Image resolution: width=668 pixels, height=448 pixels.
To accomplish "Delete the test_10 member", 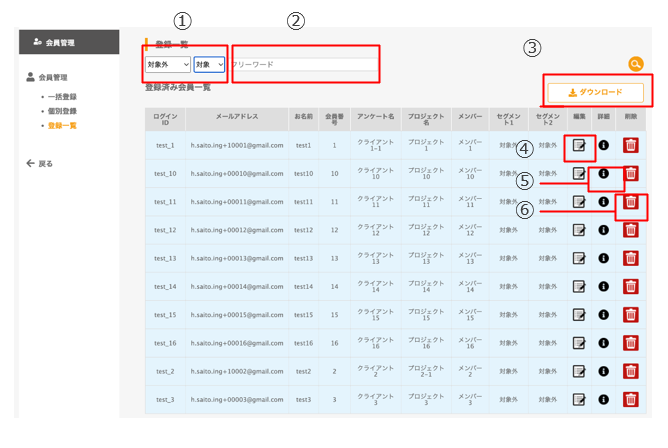I will click(631, 173).
